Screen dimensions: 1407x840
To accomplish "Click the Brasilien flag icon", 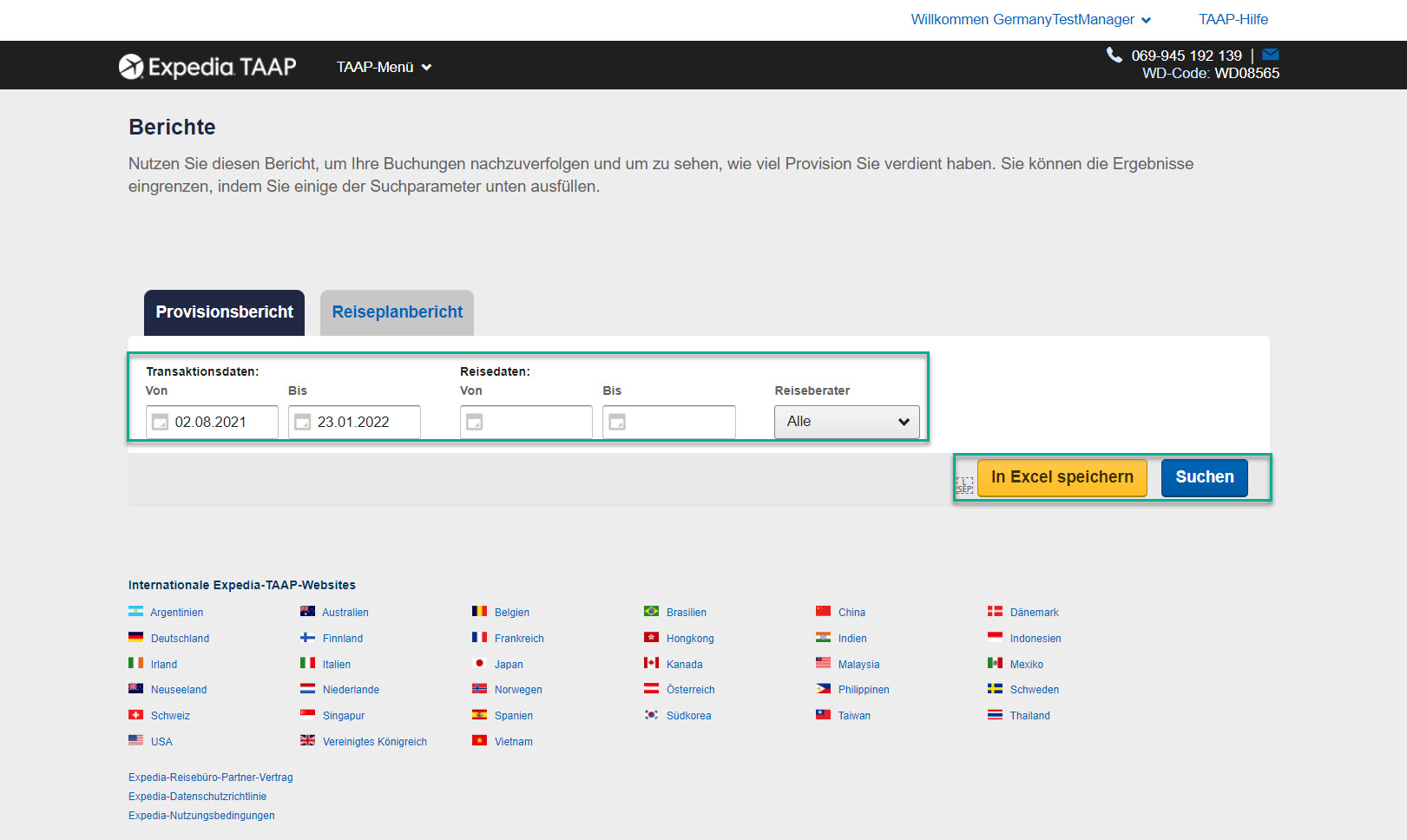I will 651,611.
